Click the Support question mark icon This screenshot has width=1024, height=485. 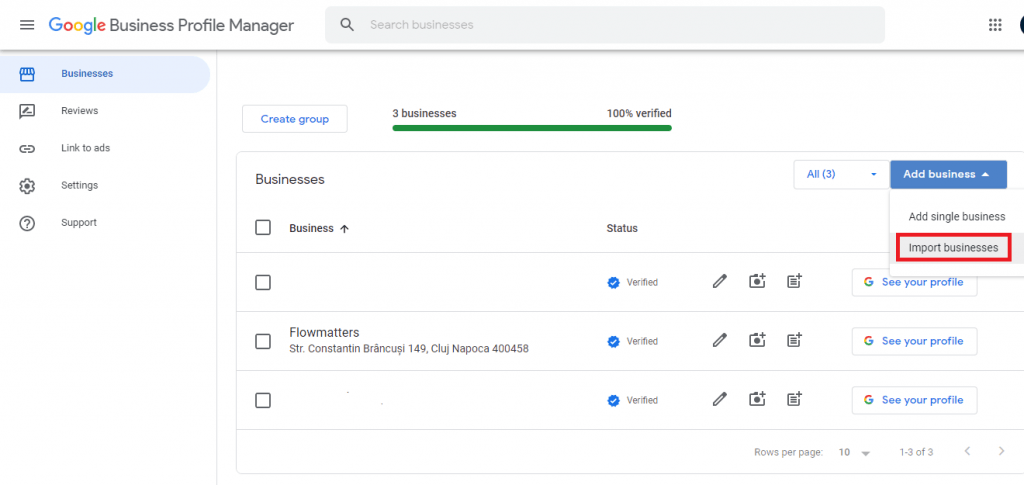(27, 223)
